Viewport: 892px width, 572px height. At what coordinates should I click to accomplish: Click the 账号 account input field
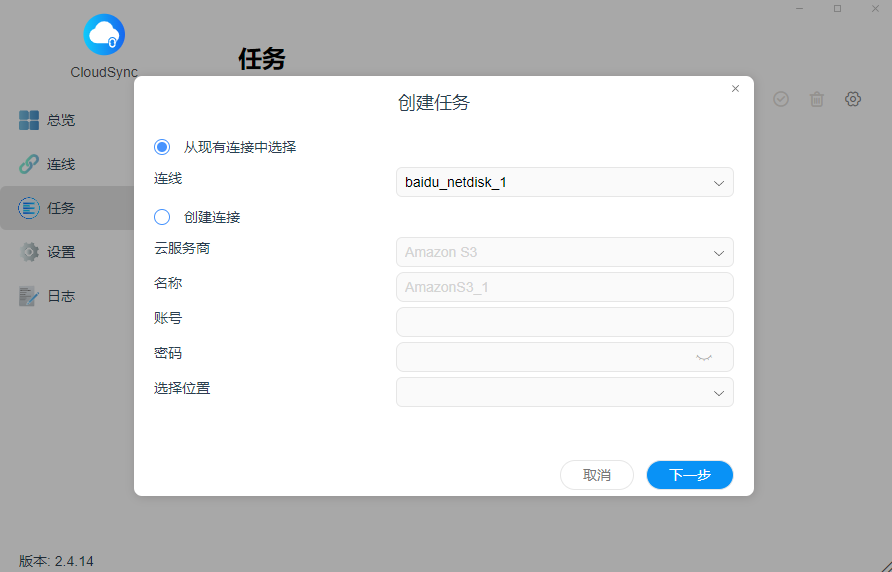point(564,322)
